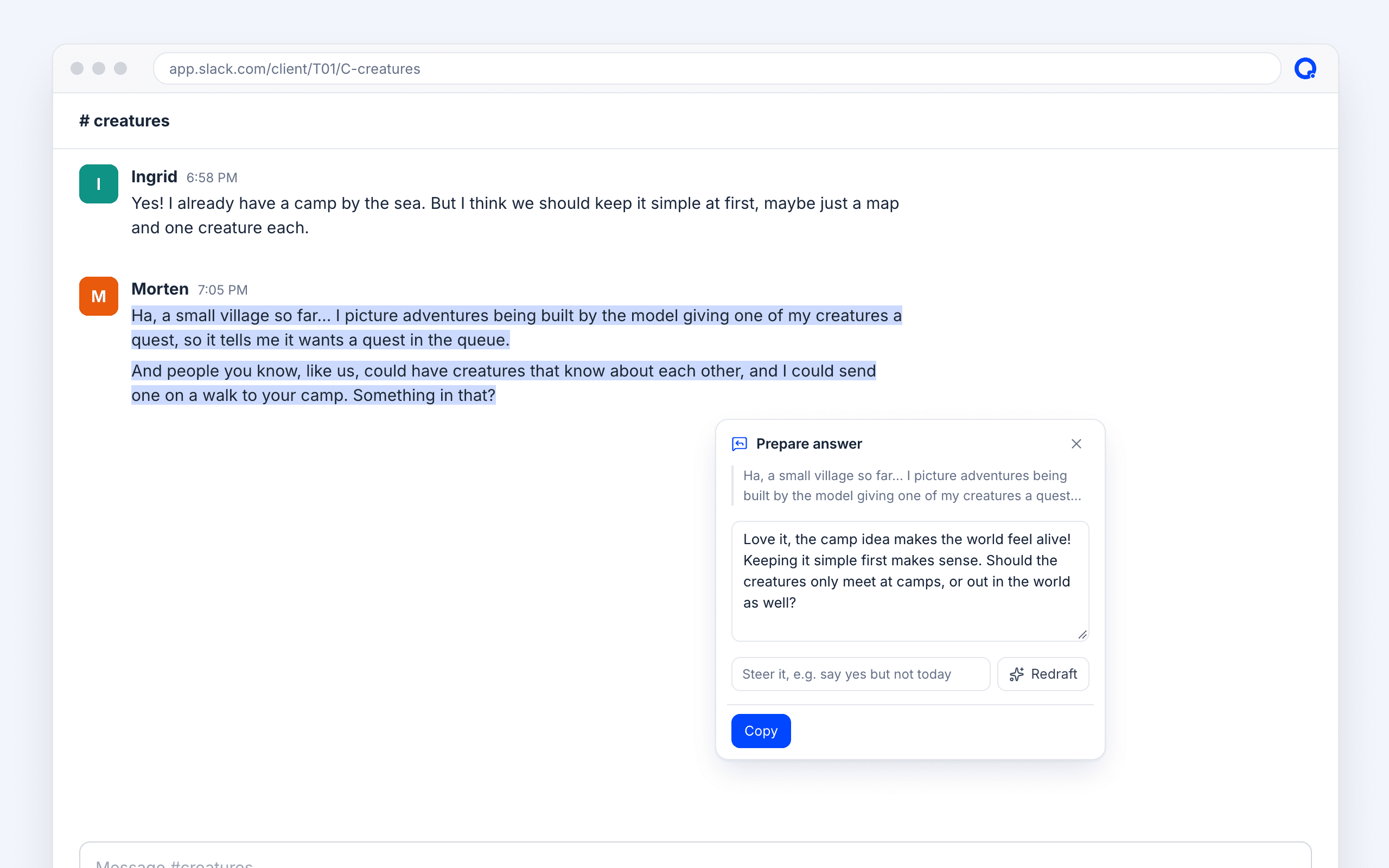
Task: Click Ingrid's green avatar
Action: click(99, 184)
